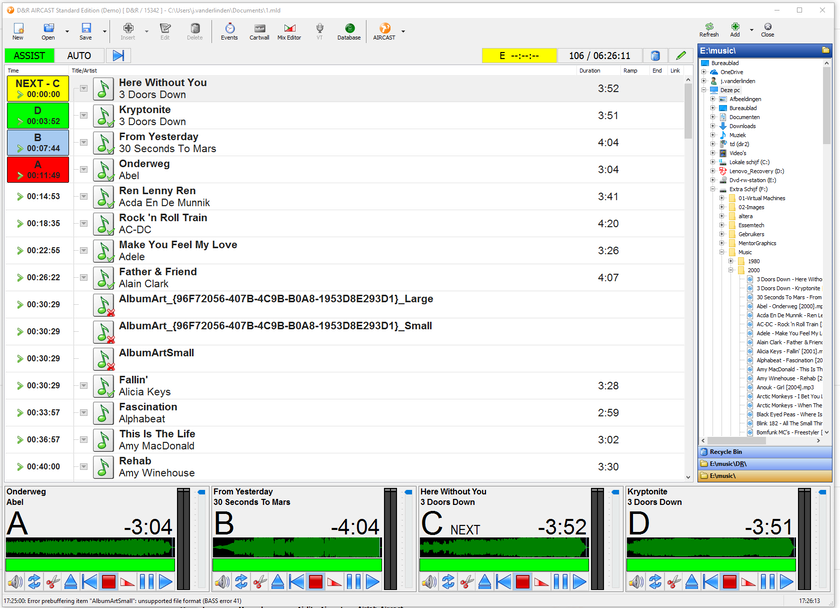The height and width of the screenshot is (608, 840).
Task: Eject the track from player C
Action: coord(485,582)
